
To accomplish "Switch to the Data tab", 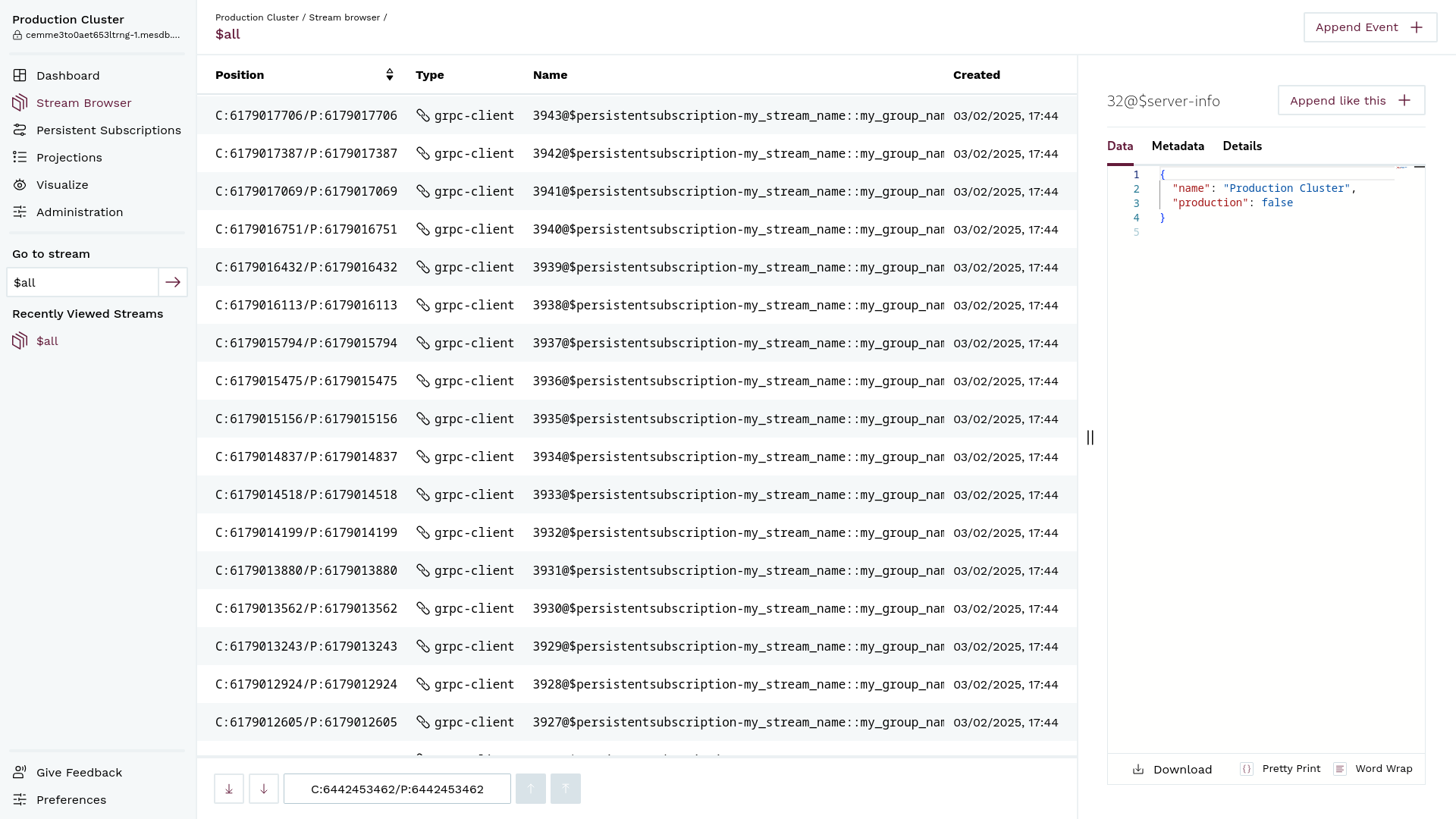I will pos(1120,146).
